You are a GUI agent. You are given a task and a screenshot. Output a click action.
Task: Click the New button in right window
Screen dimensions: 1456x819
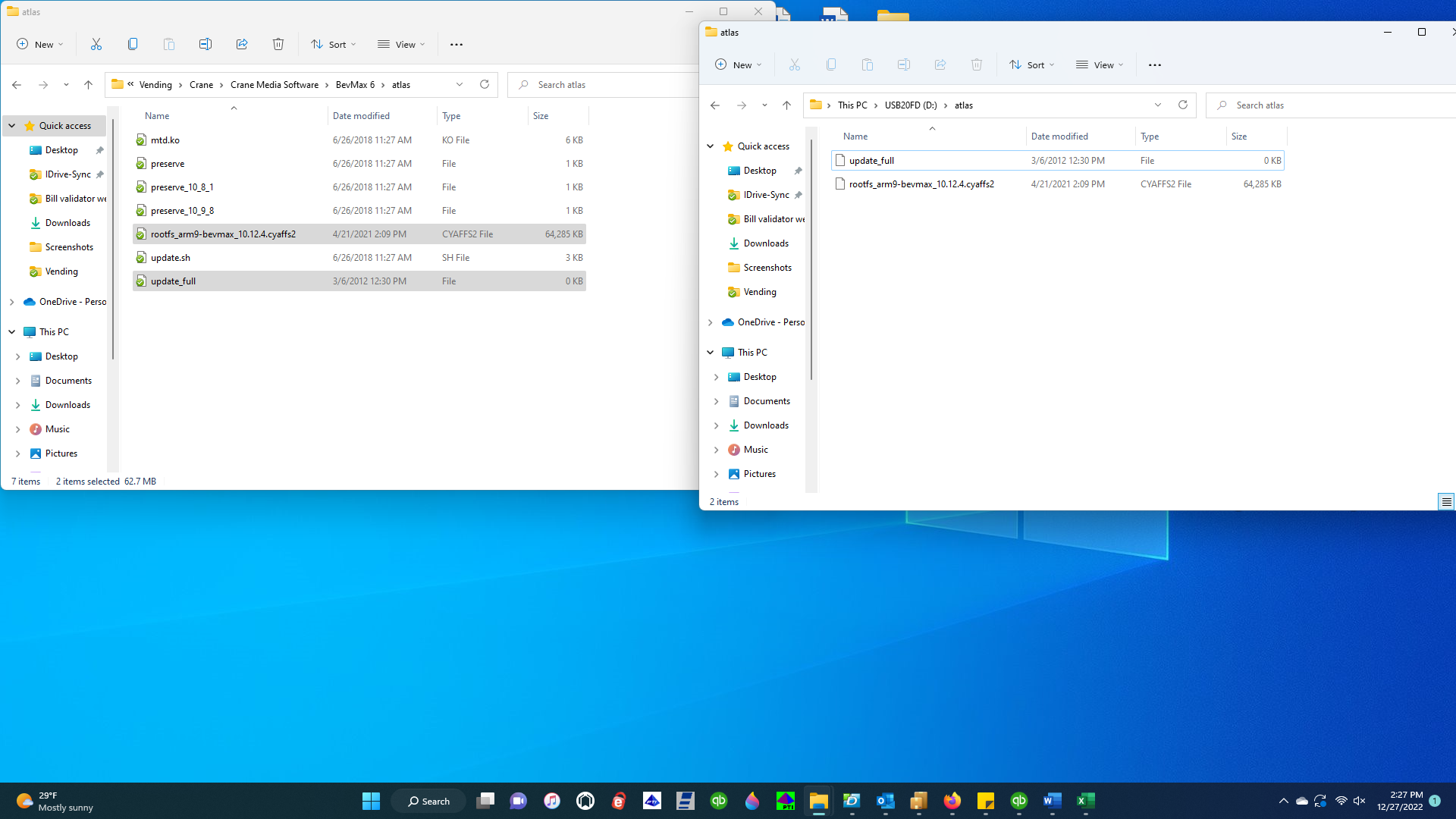click(x=738, y=65)
